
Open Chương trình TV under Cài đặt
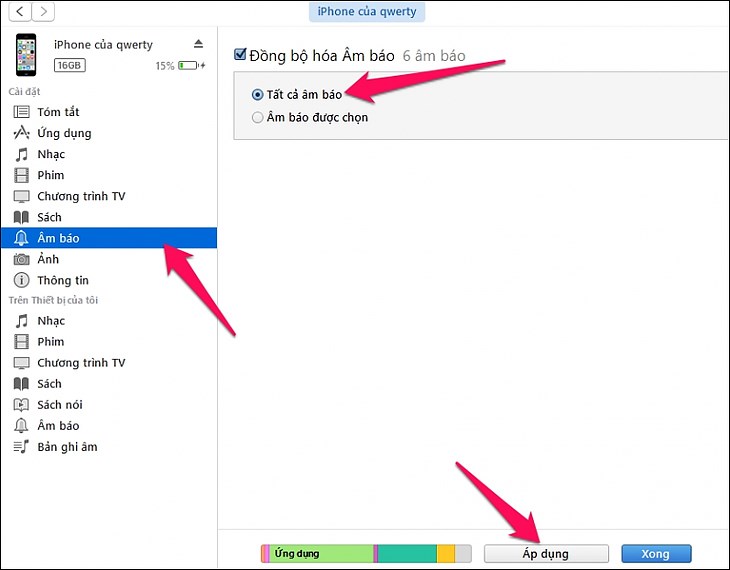point(81,196)
